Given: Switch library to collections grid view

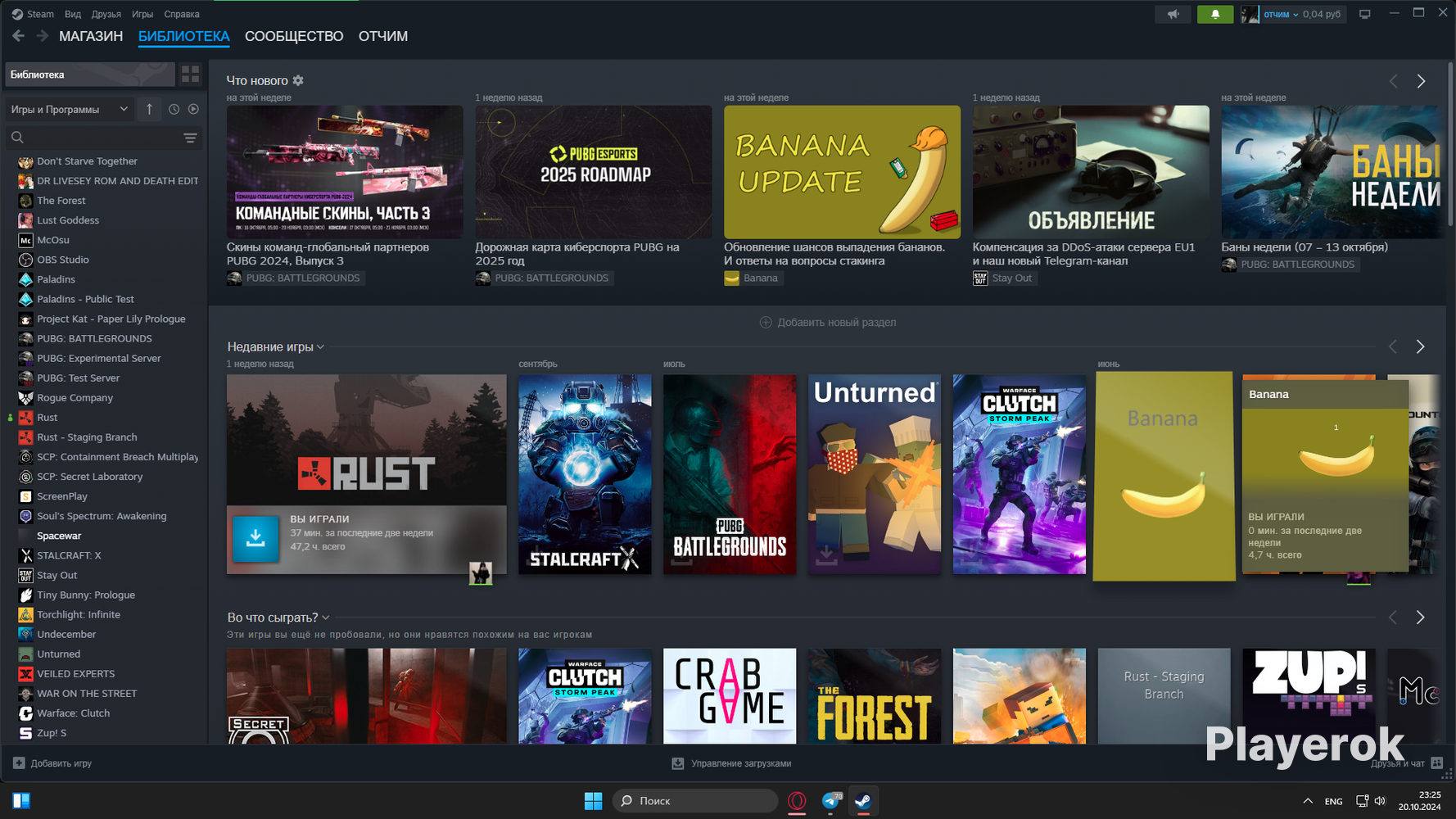Looking at the screenshot, I should (x=191, y=75).
